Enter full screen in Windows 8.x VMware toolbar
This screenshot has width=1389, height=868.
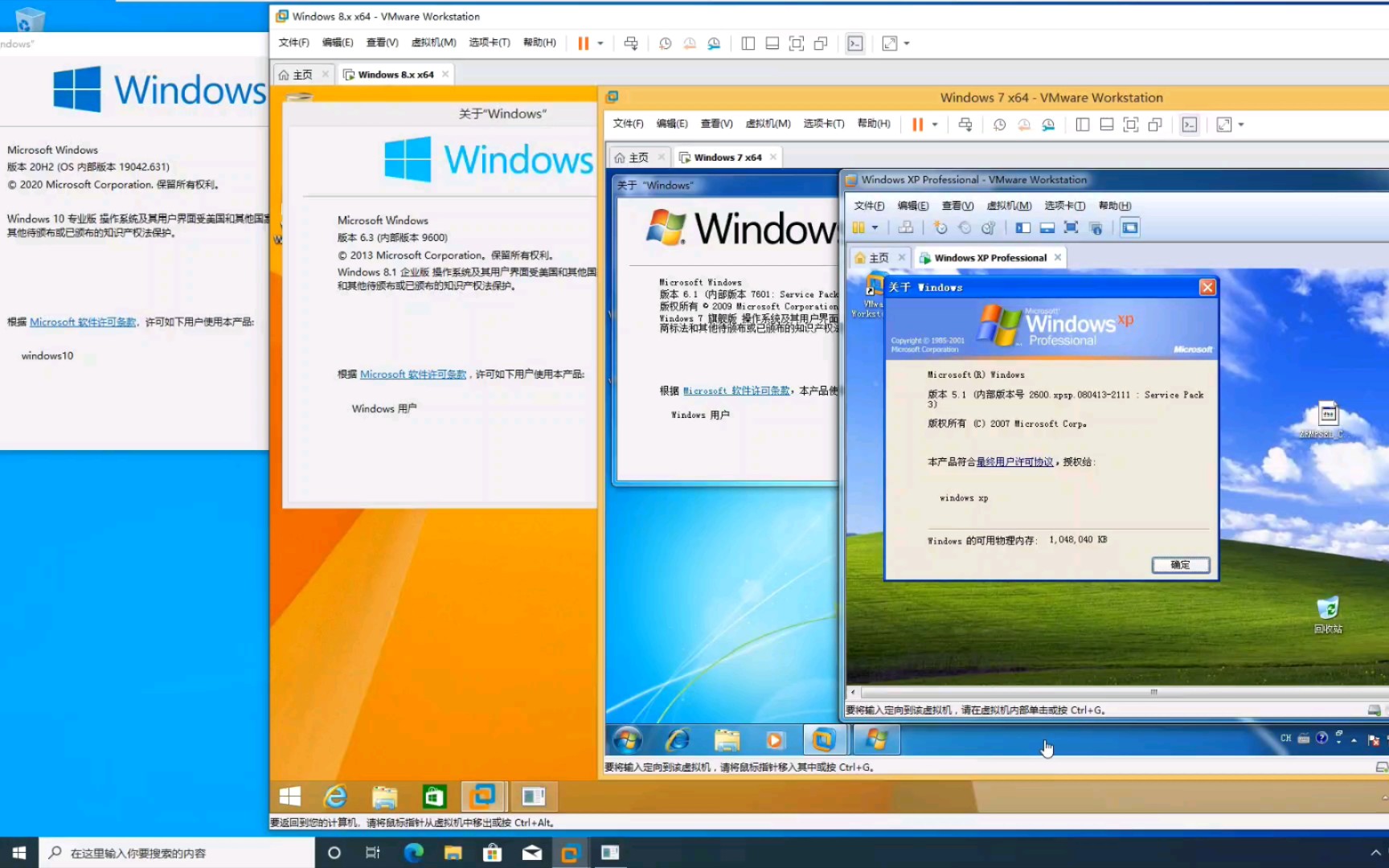[796, 43]
